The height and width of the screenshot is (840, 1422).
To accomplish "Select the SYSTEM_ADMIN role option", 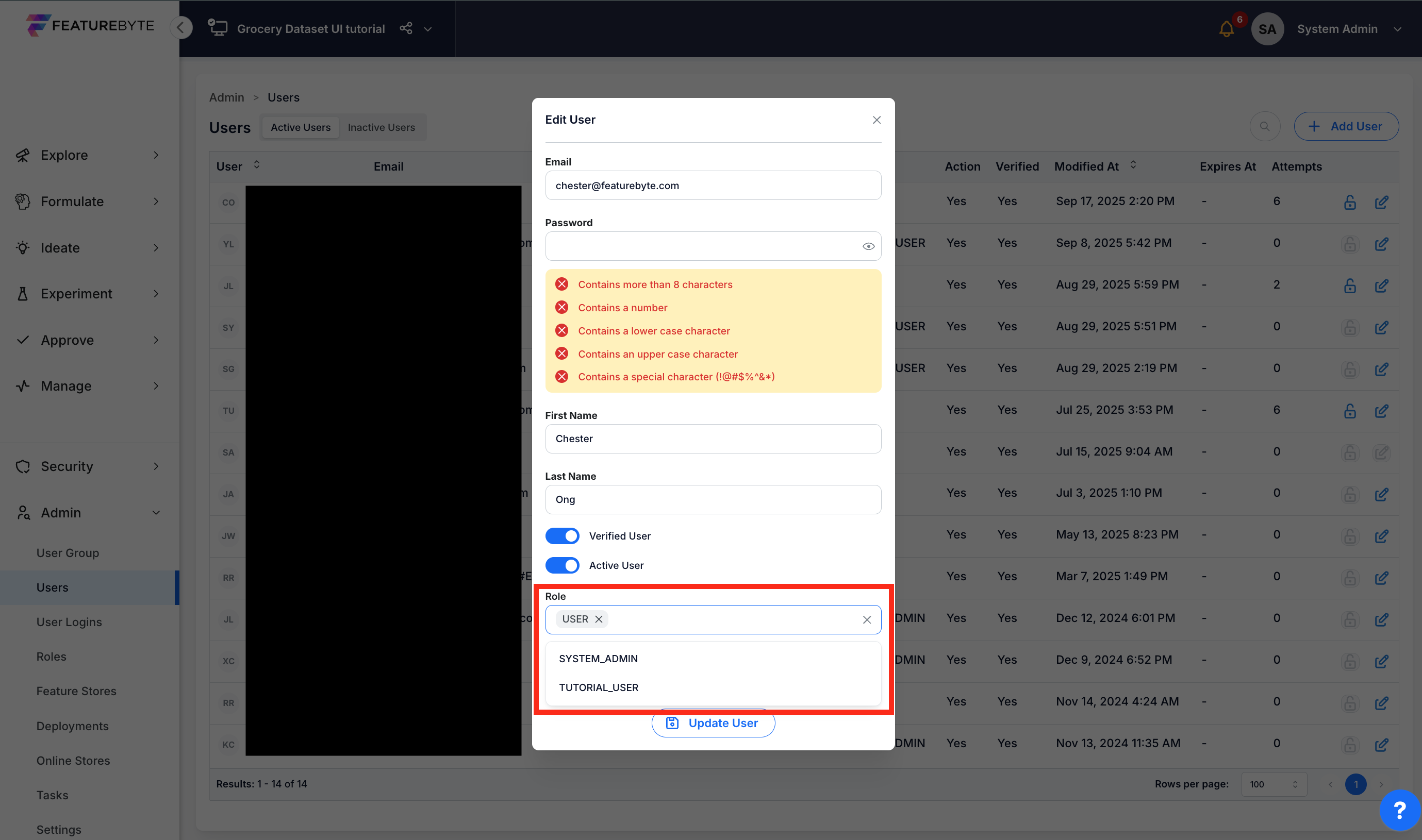I will [x=598, y=658].
